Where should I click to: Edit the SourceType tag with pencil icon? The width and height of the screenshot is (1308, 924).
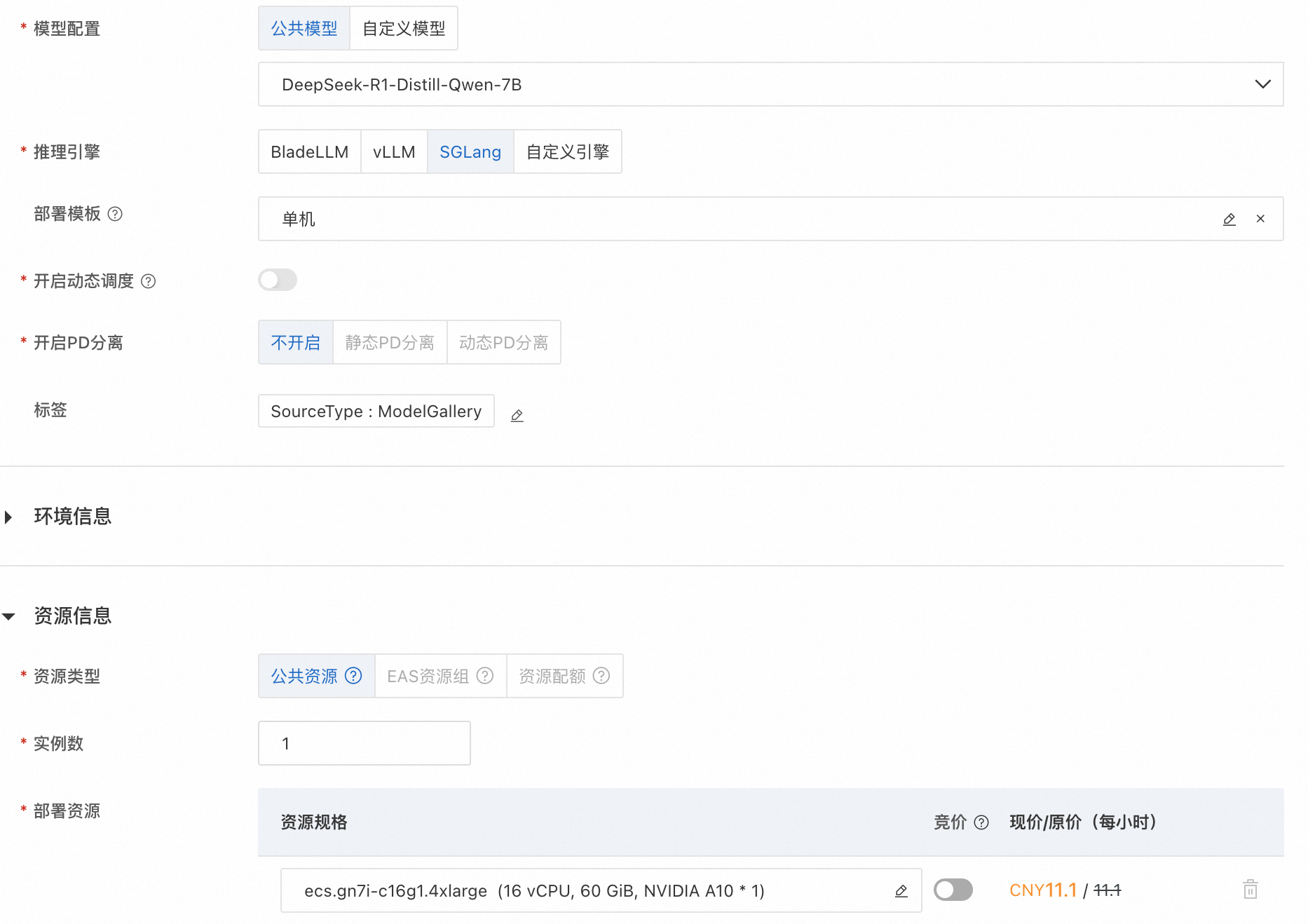click(x=517, y=415)
